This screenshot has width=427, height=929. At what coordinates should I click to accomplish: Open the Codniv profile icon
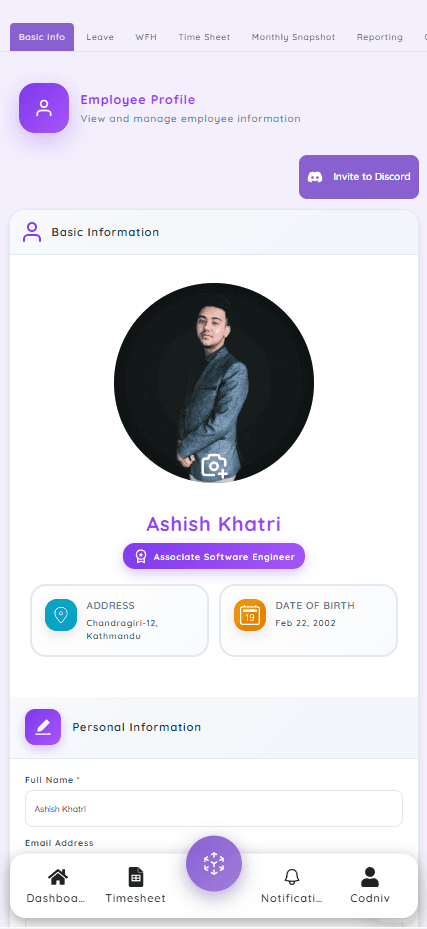point(370,877)
